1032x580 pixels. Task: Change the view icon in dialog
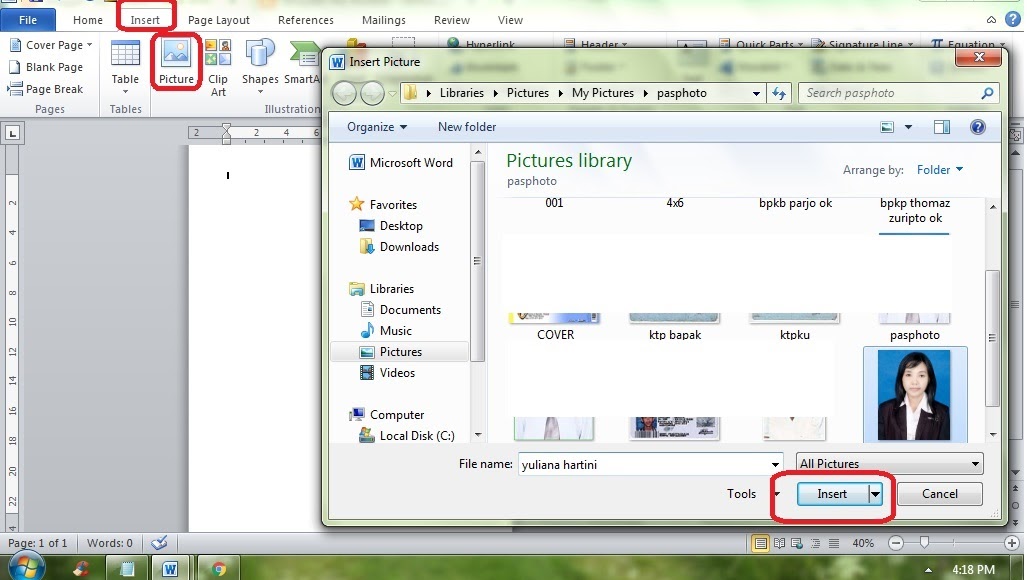click(x=887, y=127)
